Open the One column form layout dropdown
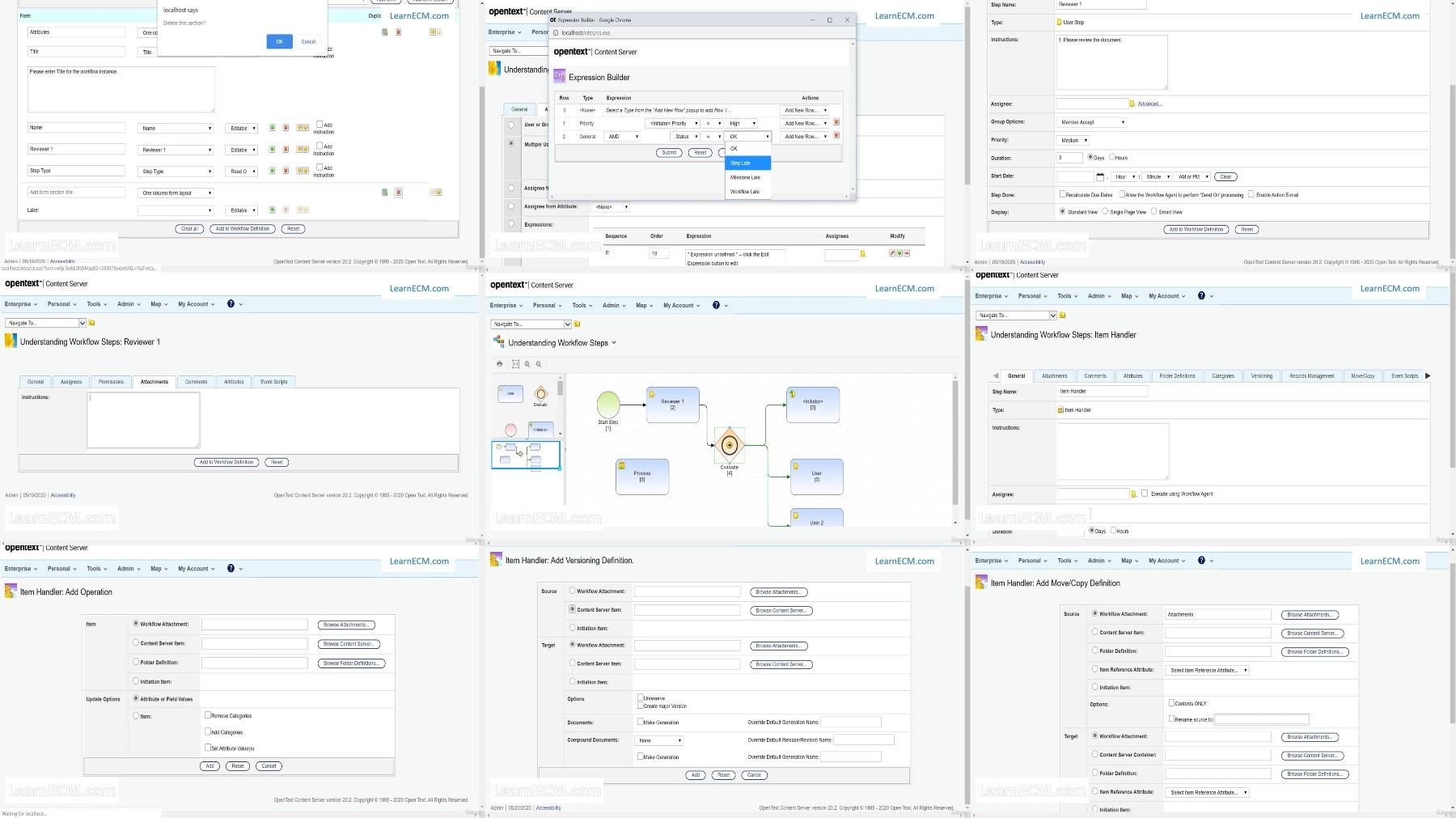Screen dimensions: 1456x818 tap(176, 193)
